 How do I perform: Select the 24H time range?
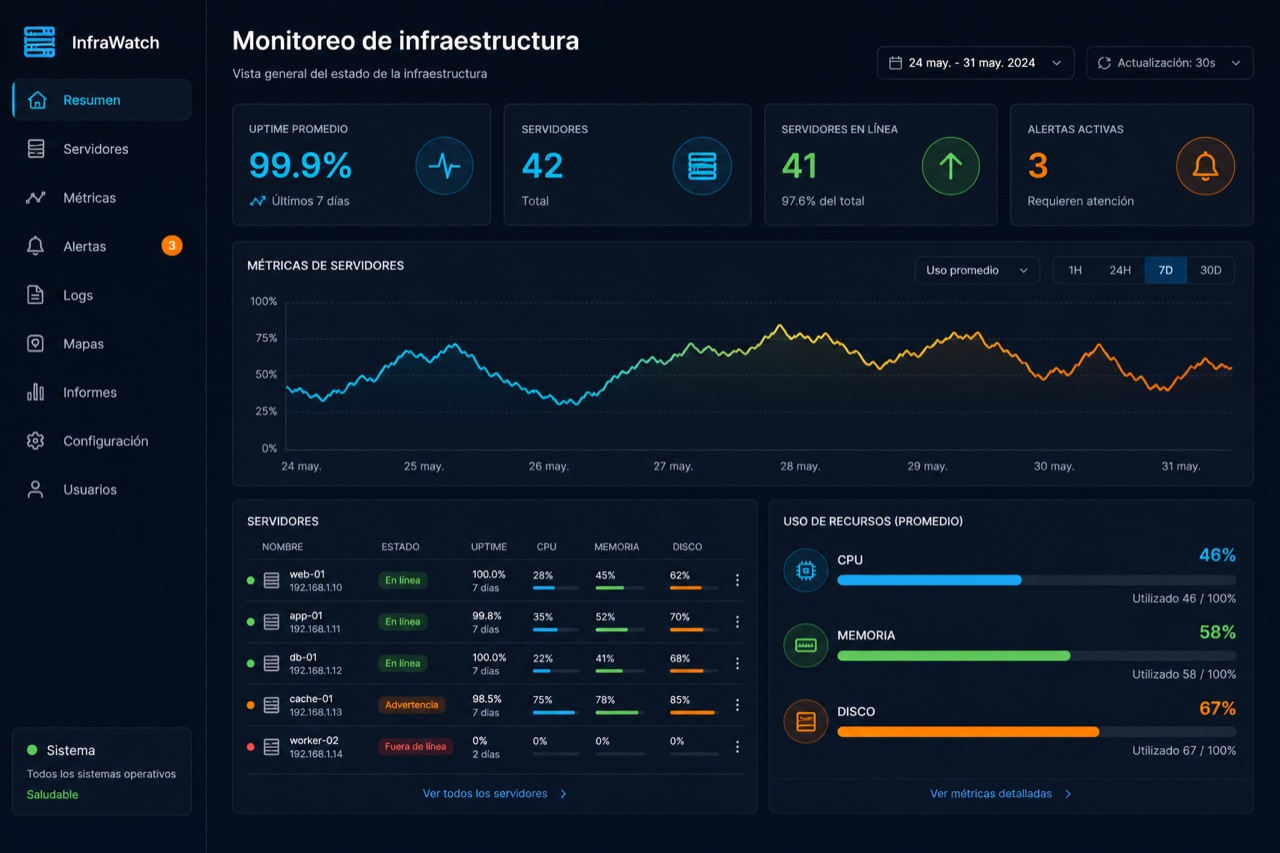click(x=1120, y=270)
